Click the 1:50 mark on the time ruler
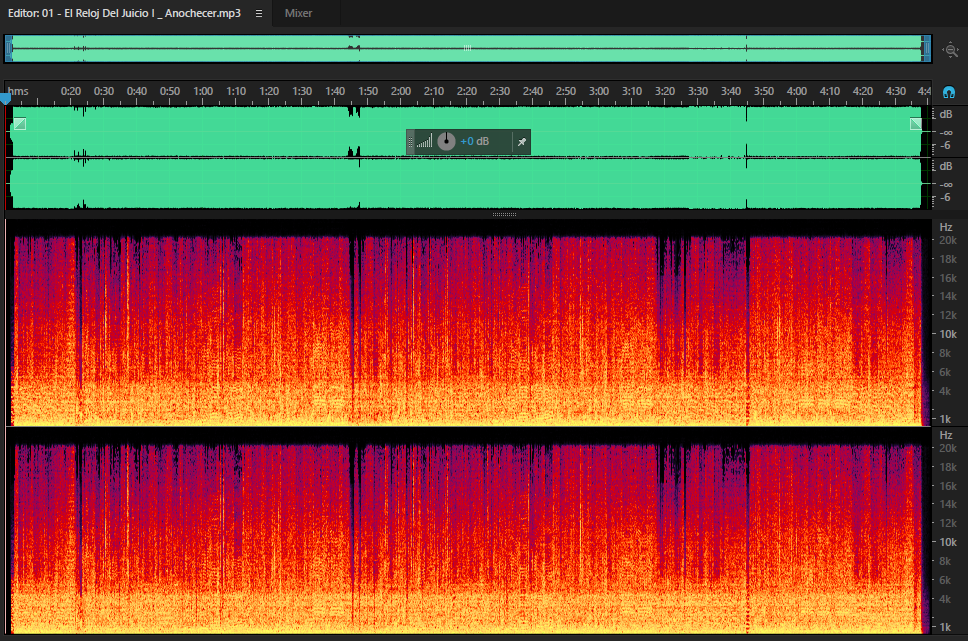 (368, 91)
